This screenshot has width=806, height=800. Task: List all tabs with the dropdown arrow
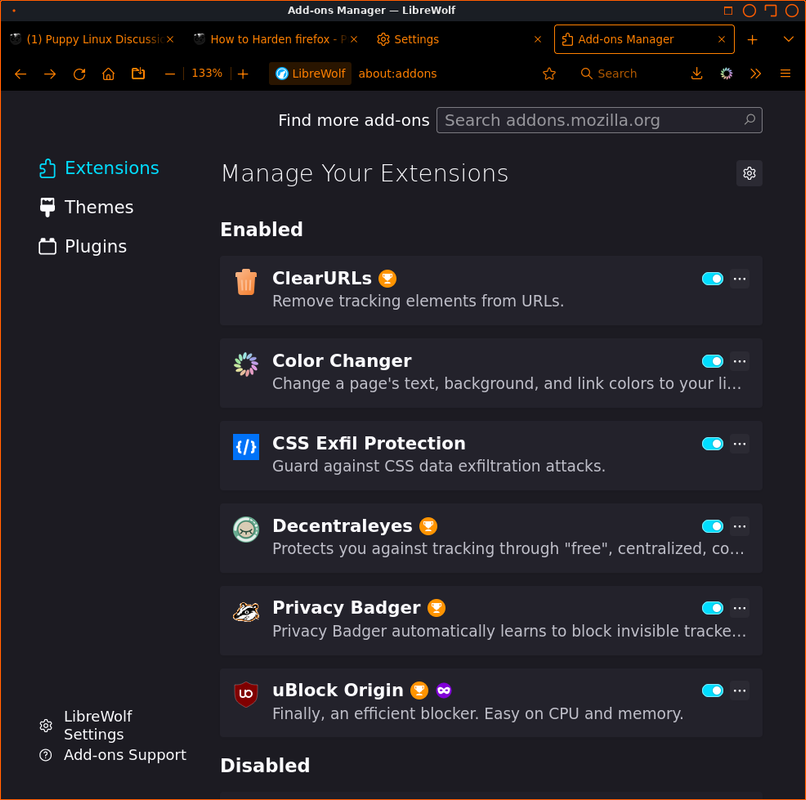click(788, 39)
